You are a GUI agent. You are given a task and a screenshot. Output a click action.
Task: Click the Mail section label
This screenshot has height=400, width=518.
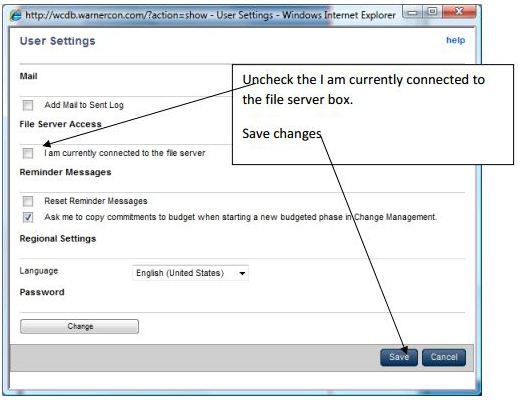click(x=28, y=76)
